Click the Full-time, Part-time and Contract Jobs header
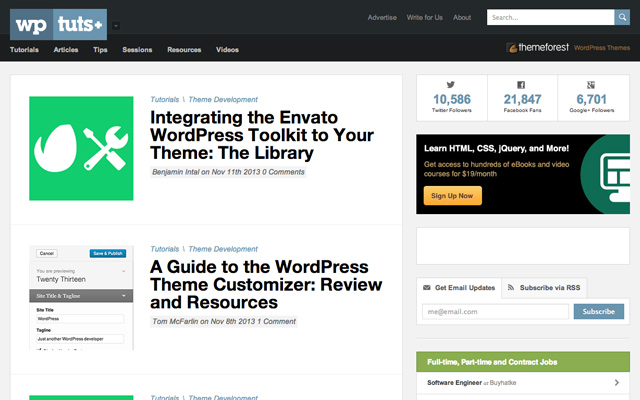Screen dimensions: 640x400 523,362
